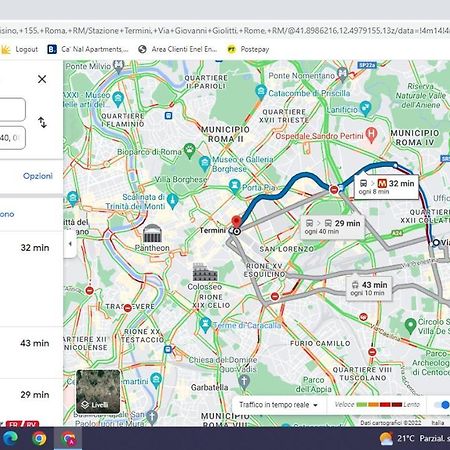Click the red Termini destination pin

tap(236, 221)
